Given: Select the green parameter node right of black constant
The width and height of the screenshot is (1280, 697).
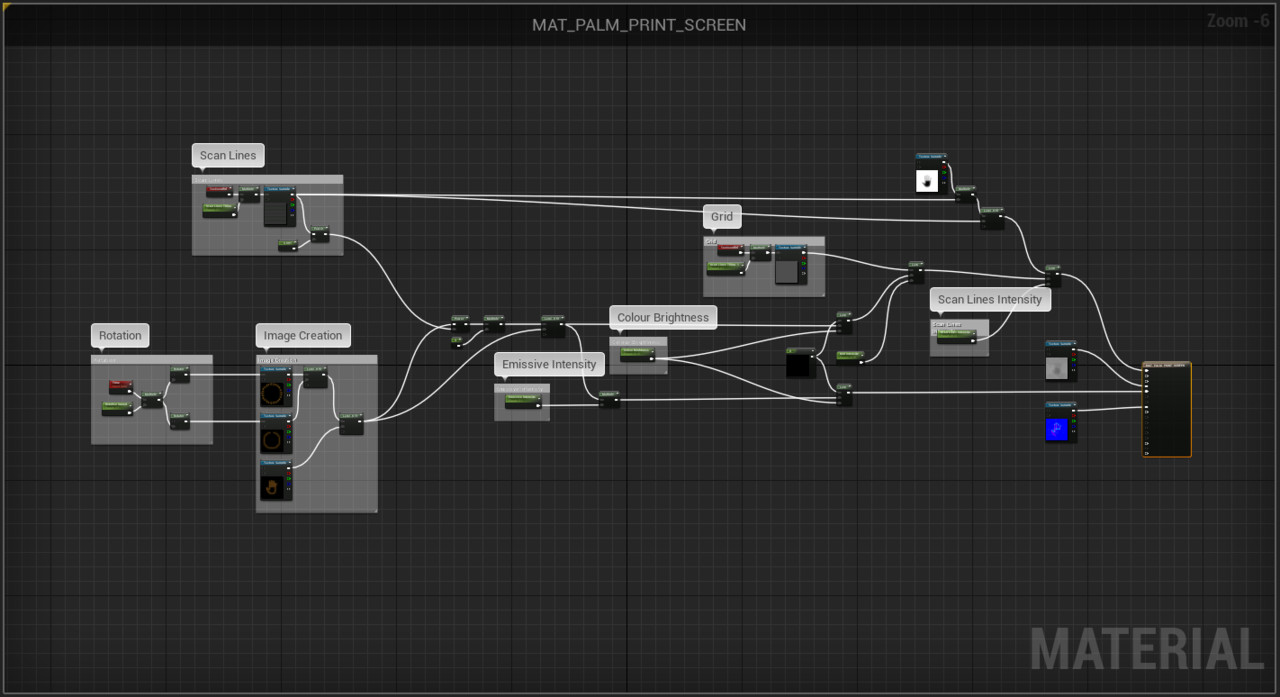Looking at the screenshot, I should click(850, 357).
